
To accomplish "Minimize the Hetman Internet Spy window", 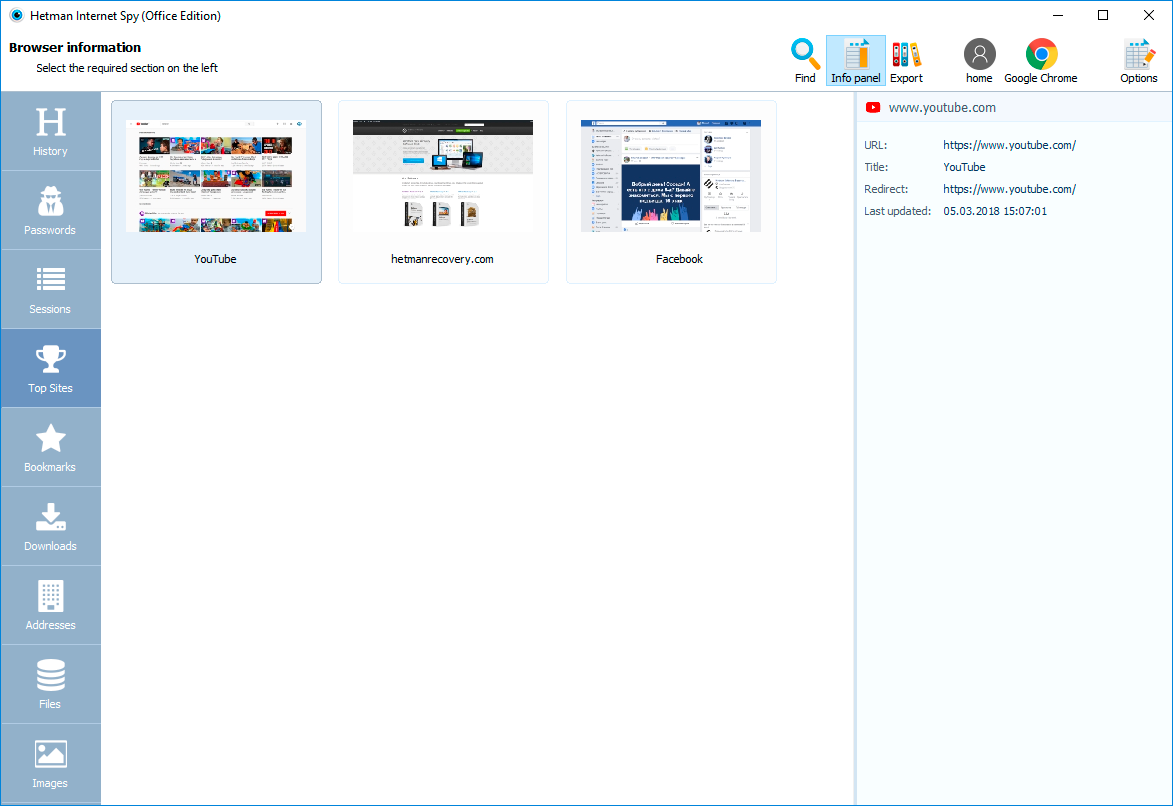I will pyautogui.click(x=1058, y=15).
